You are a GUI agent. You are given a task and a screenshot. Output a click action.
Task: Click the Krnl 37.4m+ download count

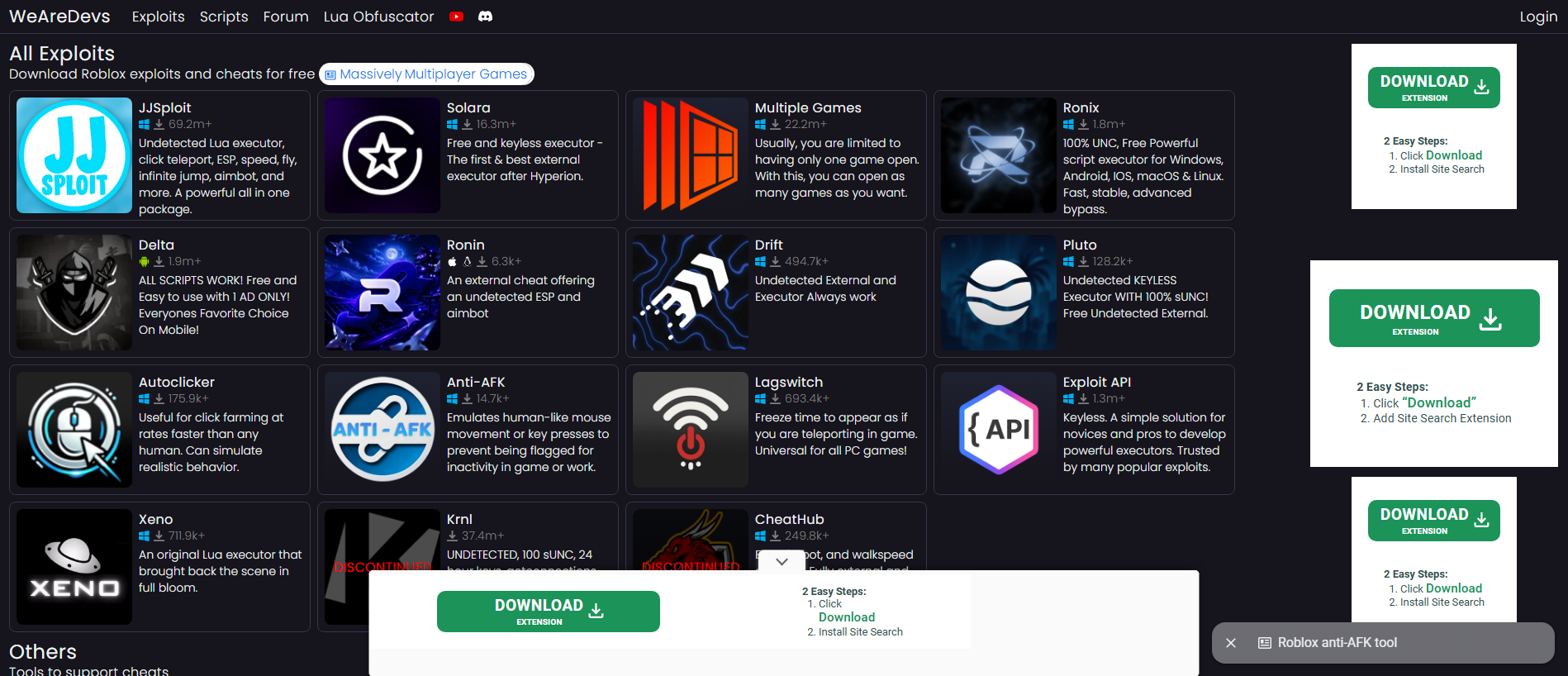pos(482,536)
